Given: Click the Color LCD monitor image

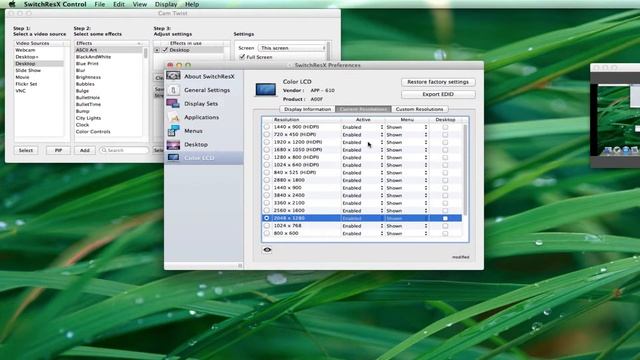Looking at the screenshot, I should click(x=266, y=89).
